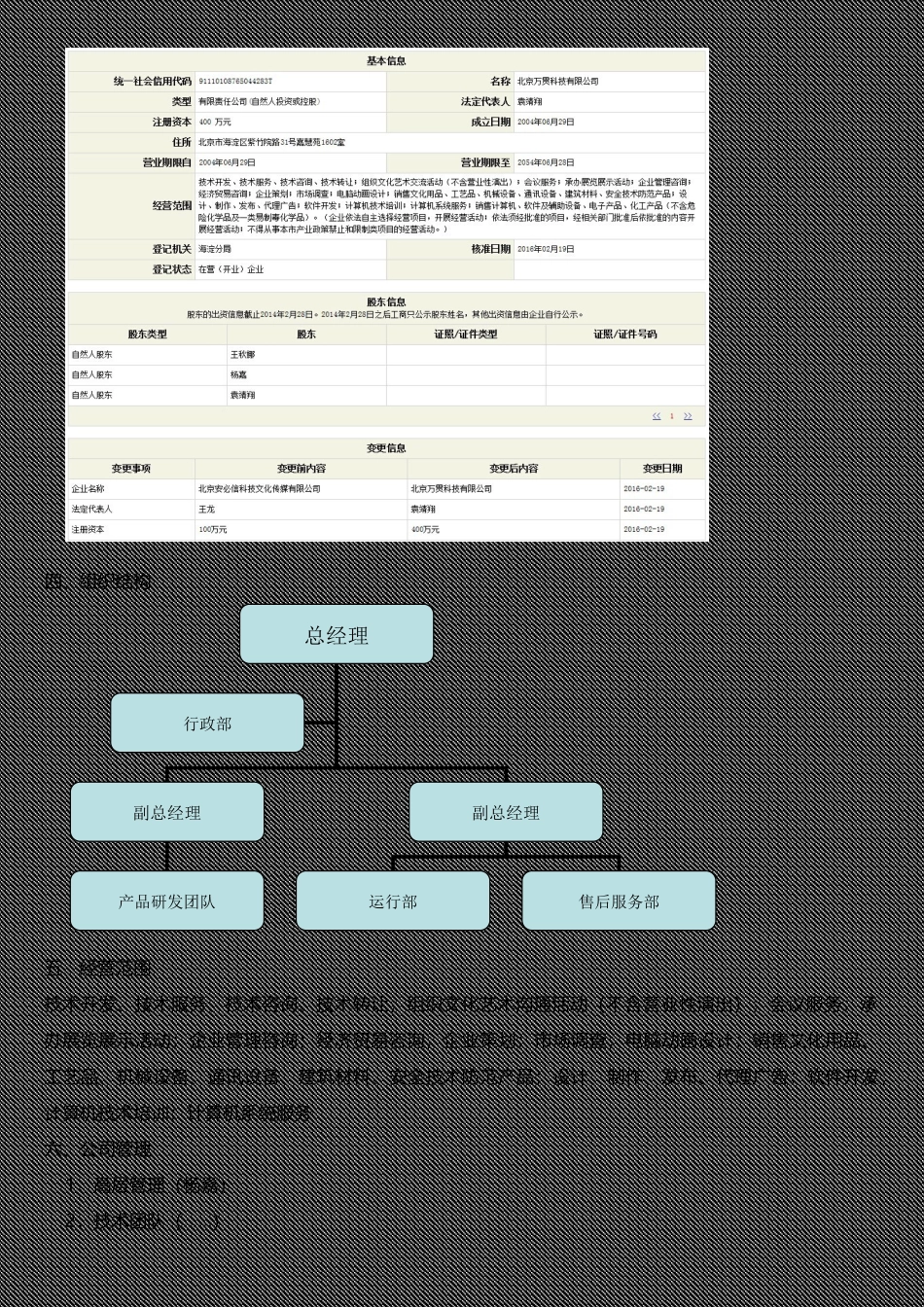The height and width of the screenshot is (1307, 924).
Task: Click former legal representative 王龙
Action: 207,510
